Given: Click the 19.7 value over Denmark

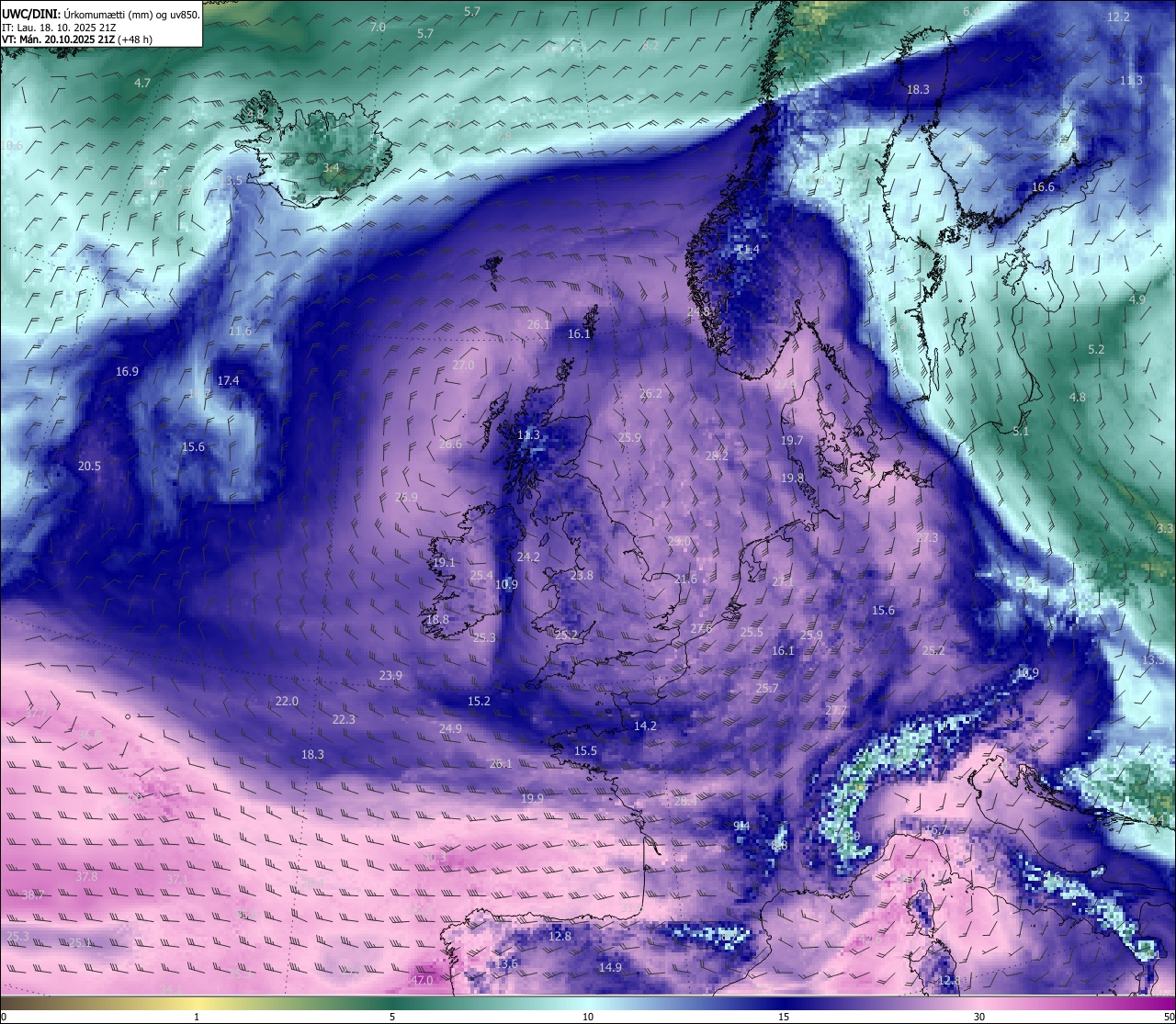Looking at the screenshot, I should [x=792, y=440].
